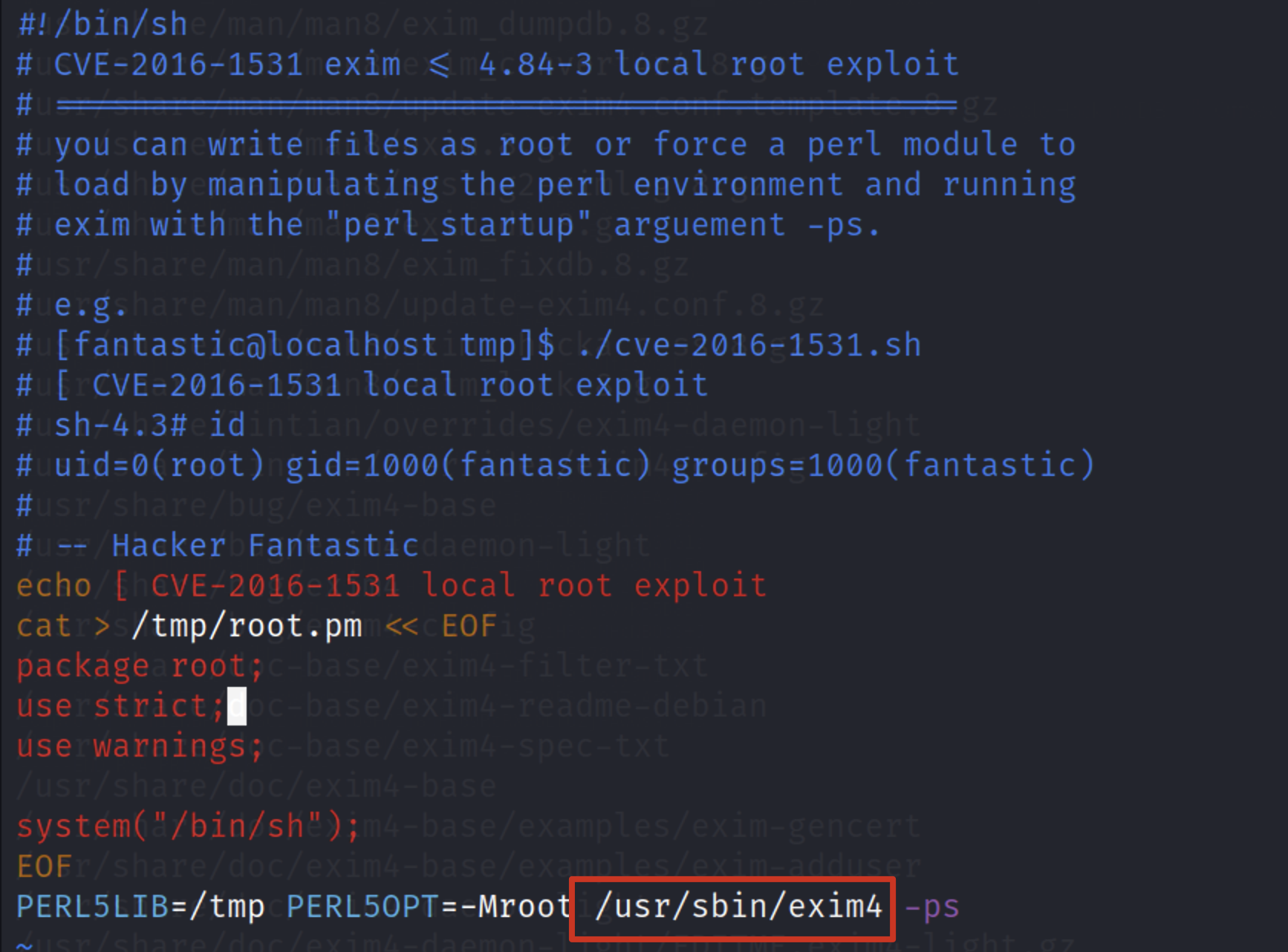1288x952 pixels.
Task: Click the '#!/bin/sh' shebang line
Action: click(103, 25)
